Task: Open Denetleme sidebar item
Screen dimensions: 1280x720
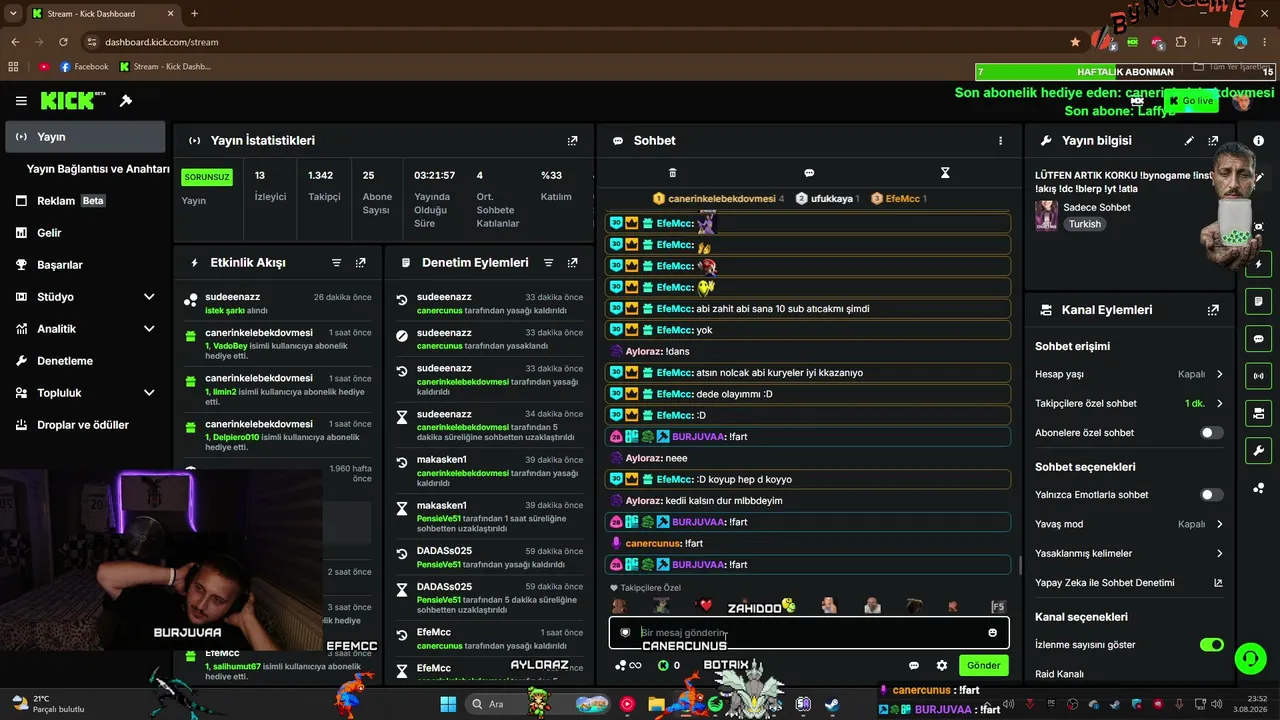Action: click(85, 361)
